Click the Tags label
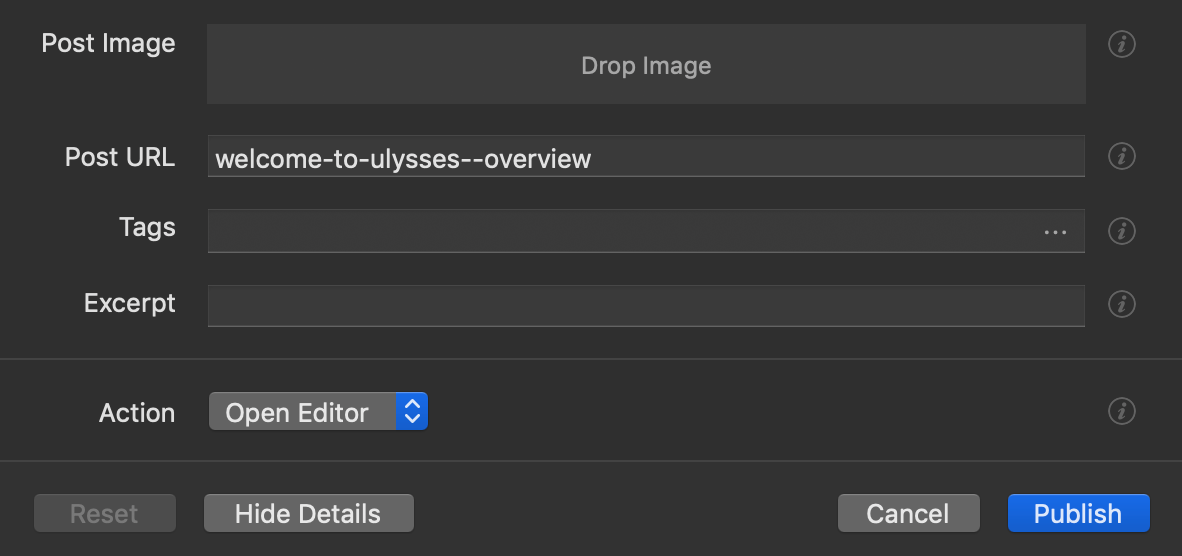This screenshot has width=1182, height=556. (147, 228)
